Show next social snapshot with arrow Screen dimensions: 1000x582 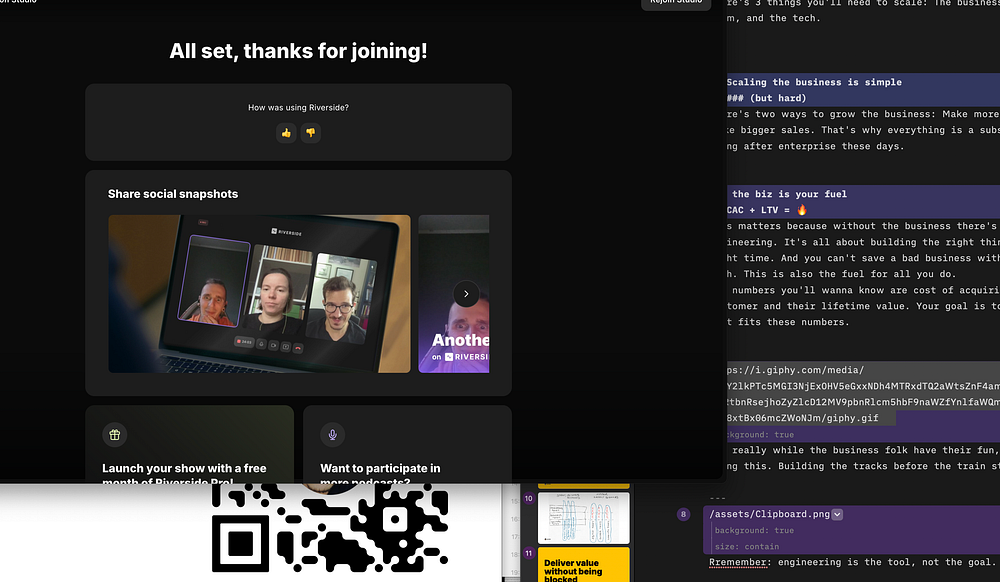[466, 294]
